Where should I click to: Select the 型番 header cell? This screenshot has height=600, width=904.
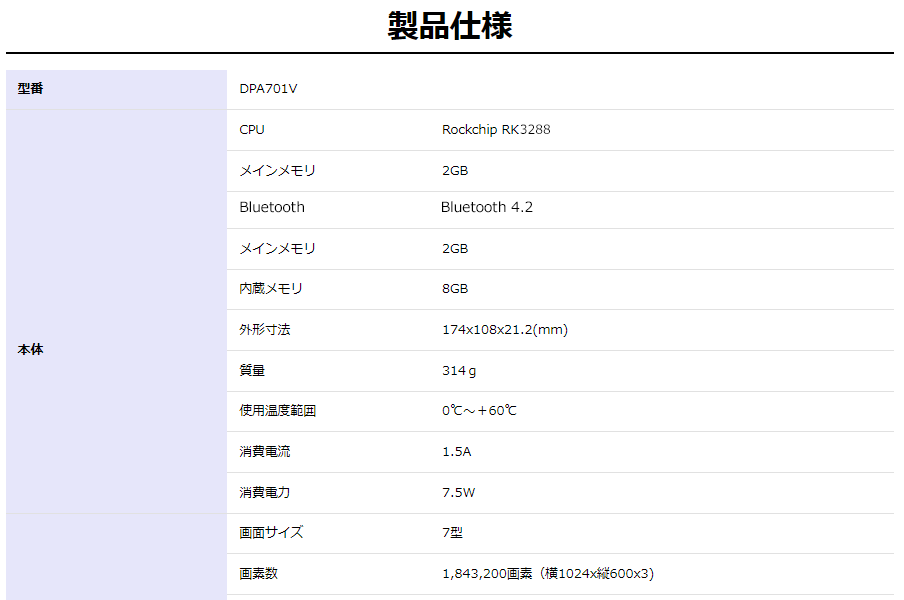116,89
